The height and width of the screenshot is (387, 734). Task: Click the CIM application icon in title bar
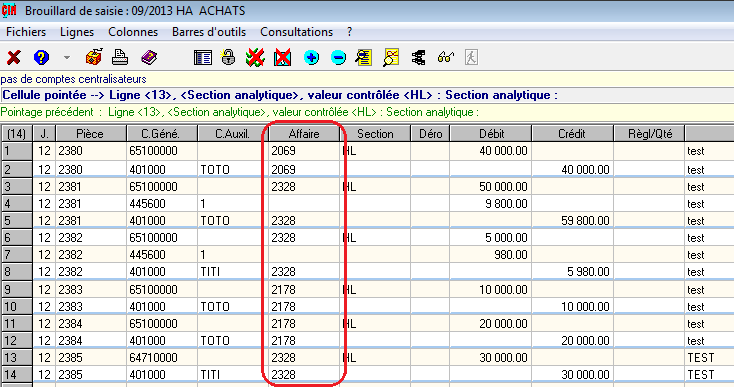tap(9, 10)
